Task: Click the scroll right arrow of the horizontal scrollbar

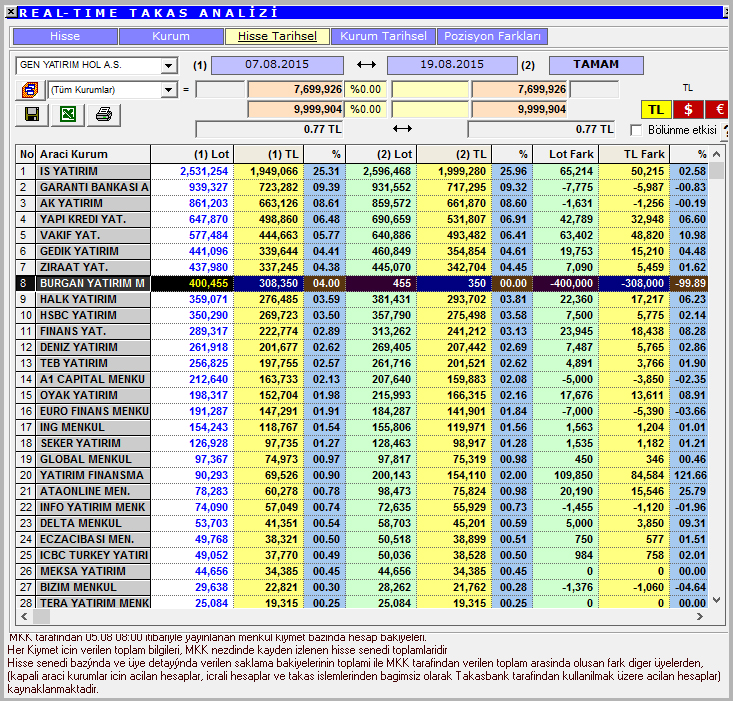Action: (x=700, y=617)
